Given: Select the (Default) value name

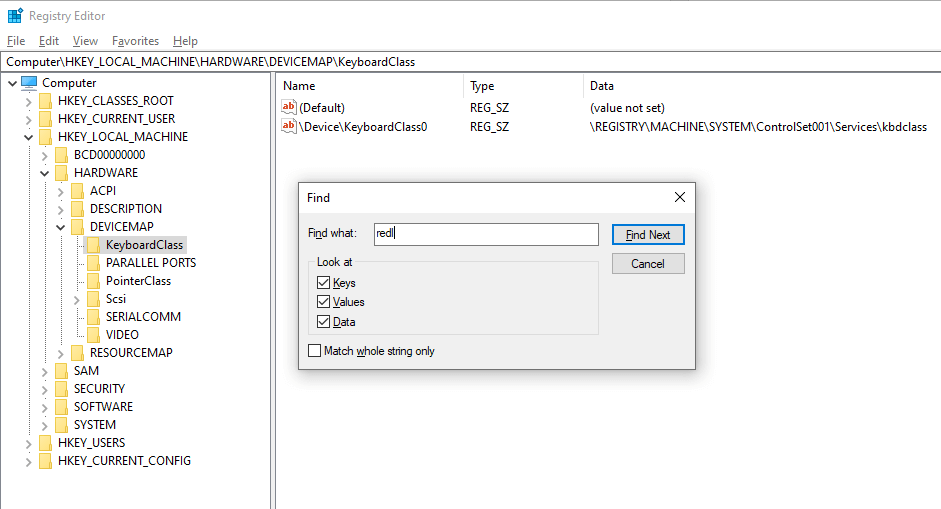Looking at the screenshot, I should click(322, 107).
